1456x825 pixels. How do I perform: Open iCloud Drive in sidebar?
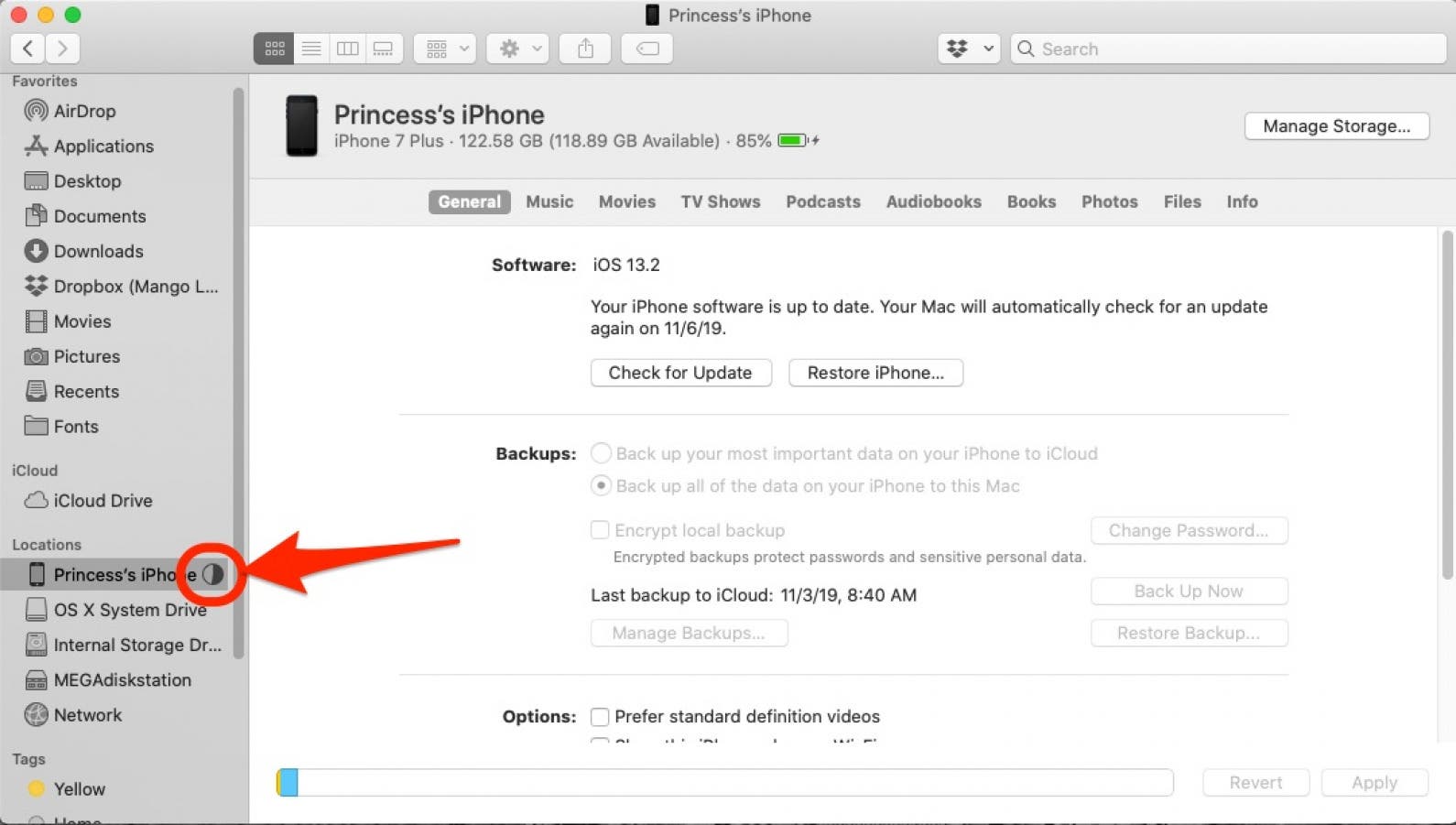coord(88,500)
